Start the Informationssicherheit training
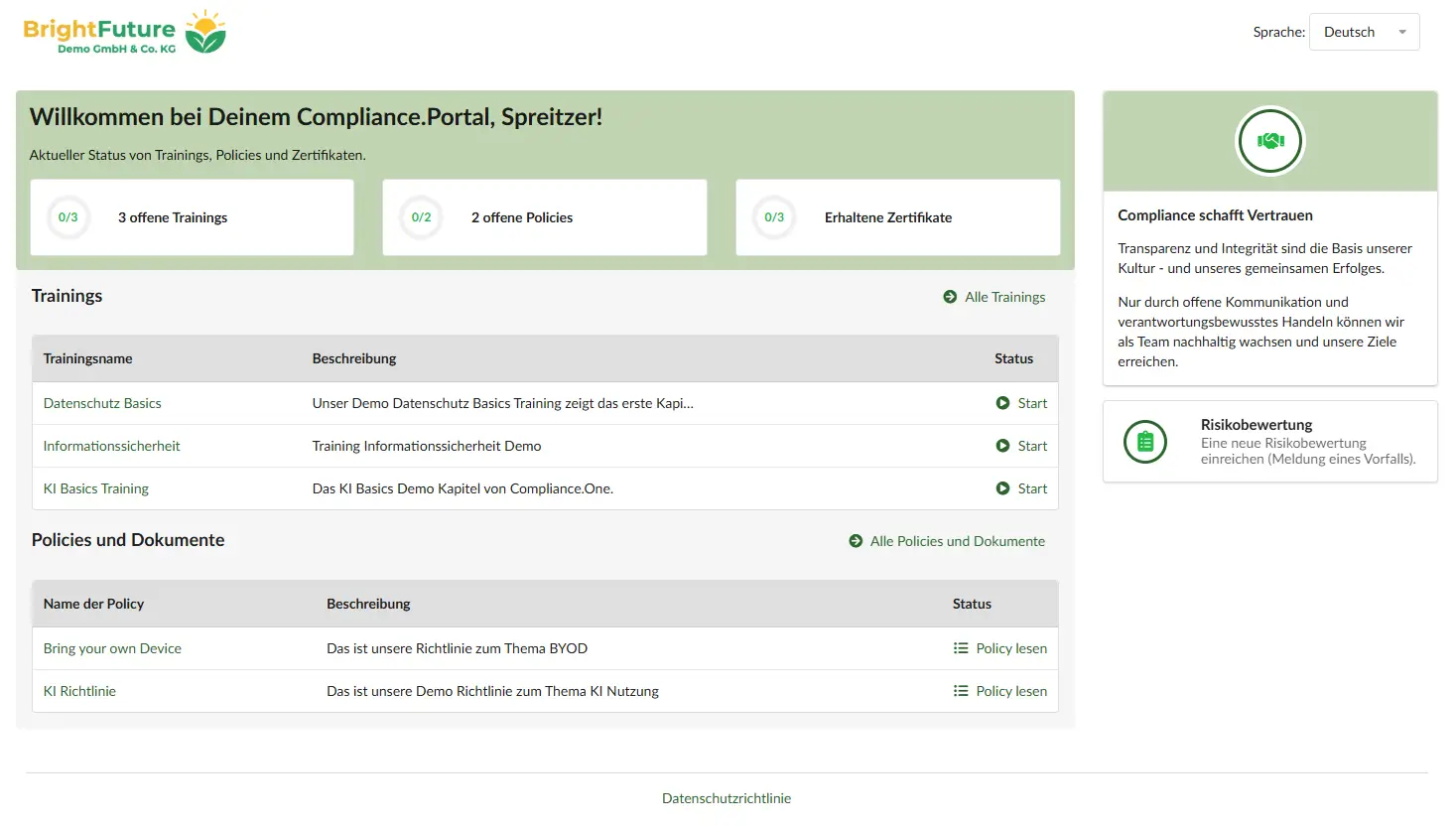Screen dimensions: 1456x829 click(1032, 446)
